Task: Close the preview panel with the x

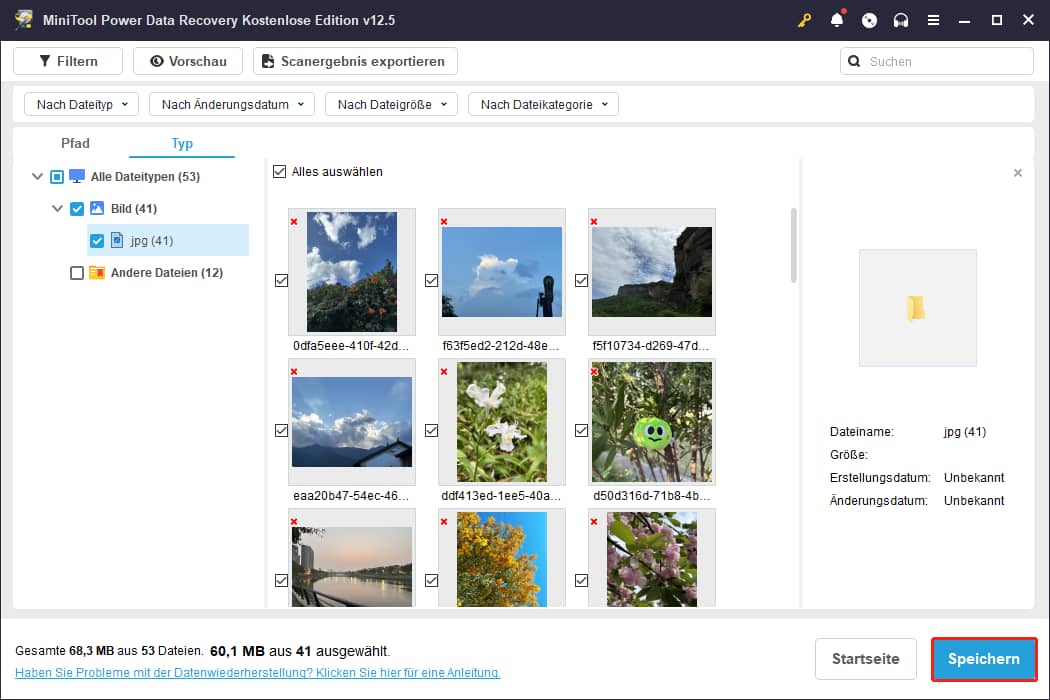Action: (x=1018, y=173)
